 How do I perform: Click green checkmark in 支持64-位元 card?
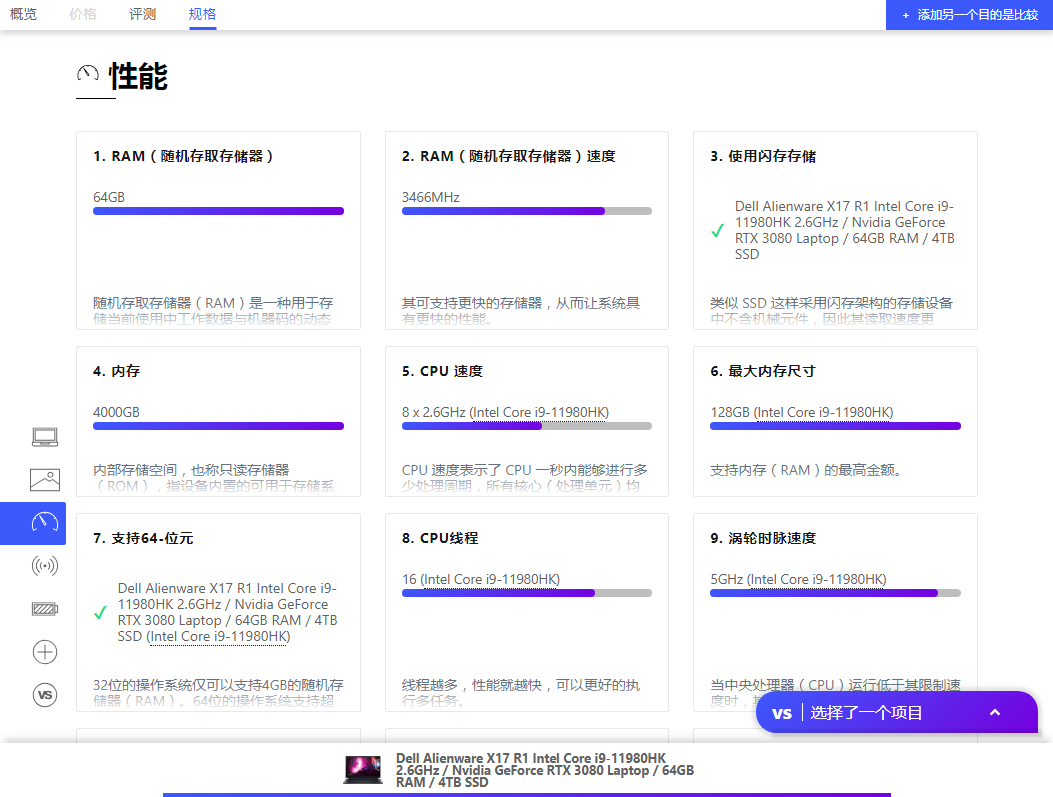100,612
